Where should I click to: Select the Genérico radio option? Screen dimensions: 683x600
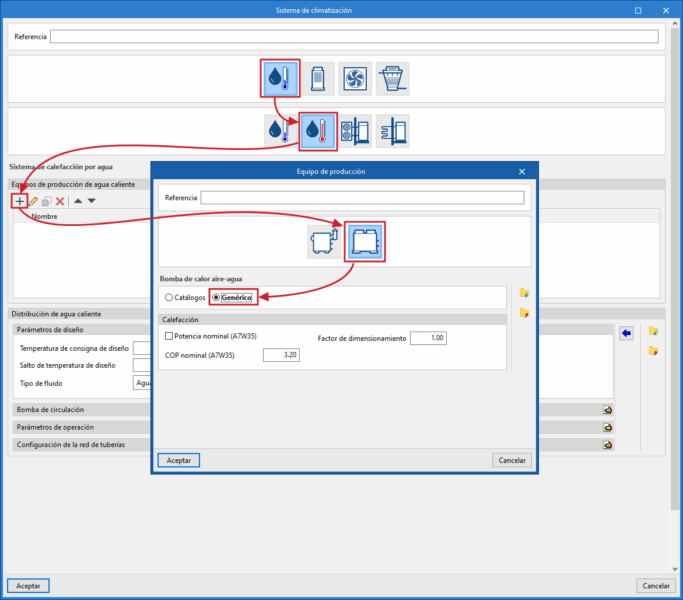216,297
